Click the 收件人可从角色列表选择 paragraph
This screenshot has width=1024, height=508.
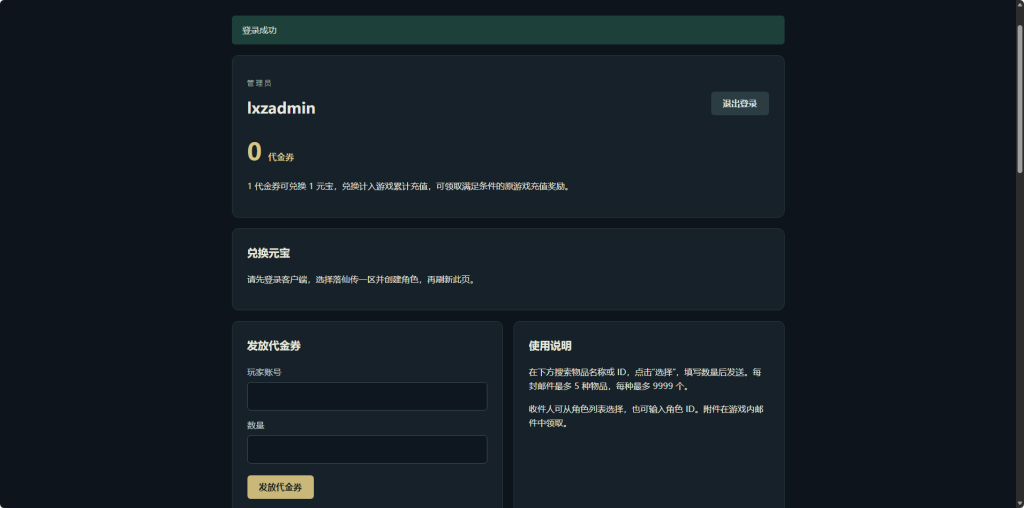[x=647, y=416]
